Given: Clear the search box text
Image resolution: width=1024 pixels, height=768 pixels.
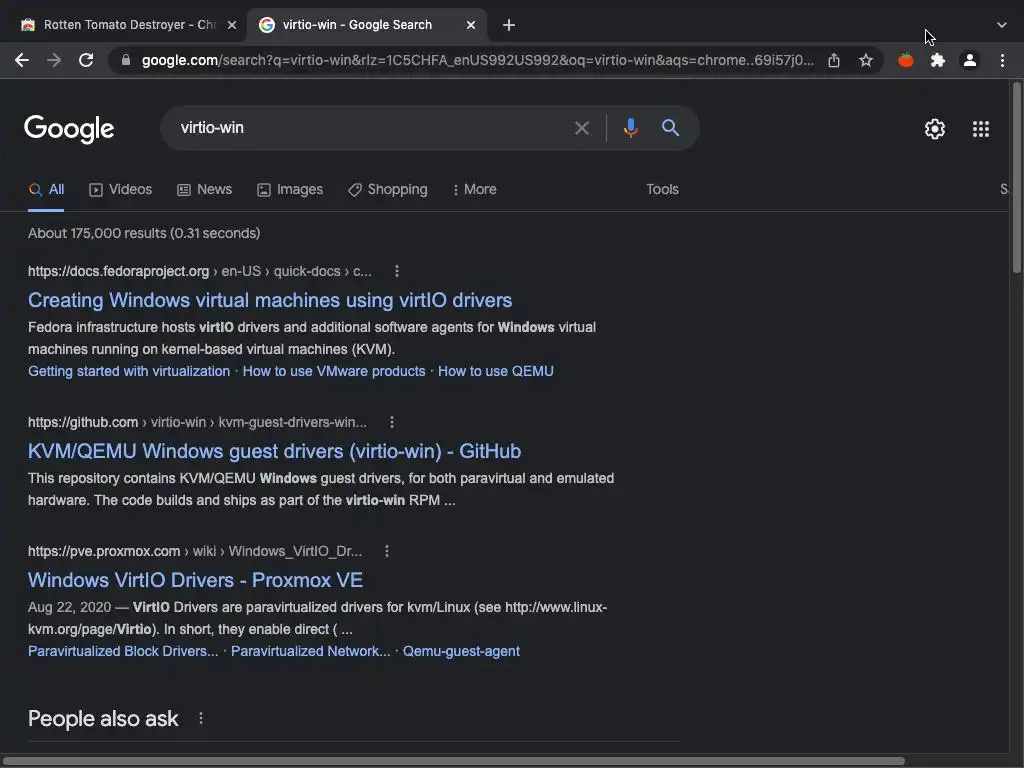Looking at the screenshot, I should (x=581, y=128).
